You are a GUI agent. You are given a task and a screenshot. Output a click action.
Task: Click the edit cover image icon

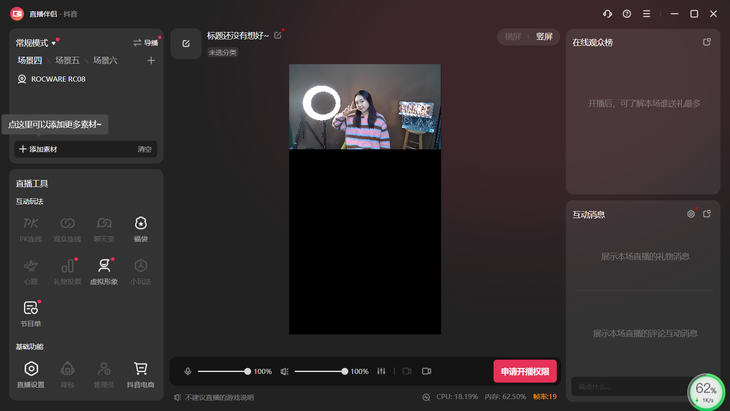(x=186, y=43)
